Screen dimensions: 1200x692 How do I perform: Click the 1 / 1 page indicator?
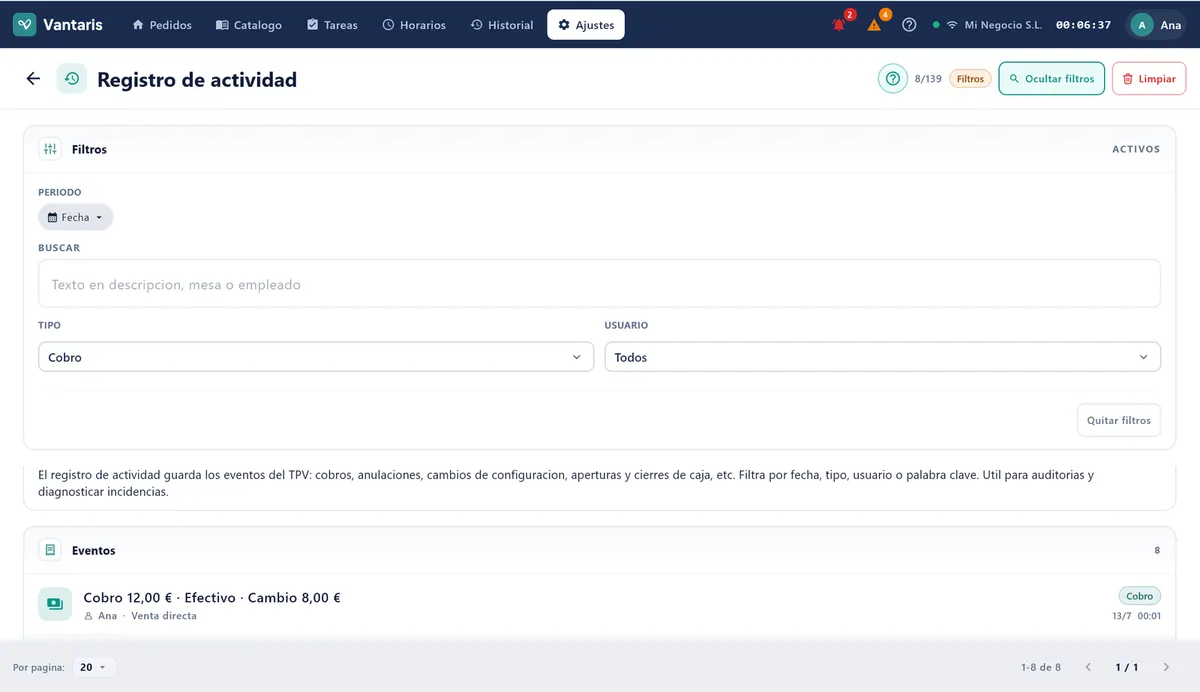pos(1127,667)
